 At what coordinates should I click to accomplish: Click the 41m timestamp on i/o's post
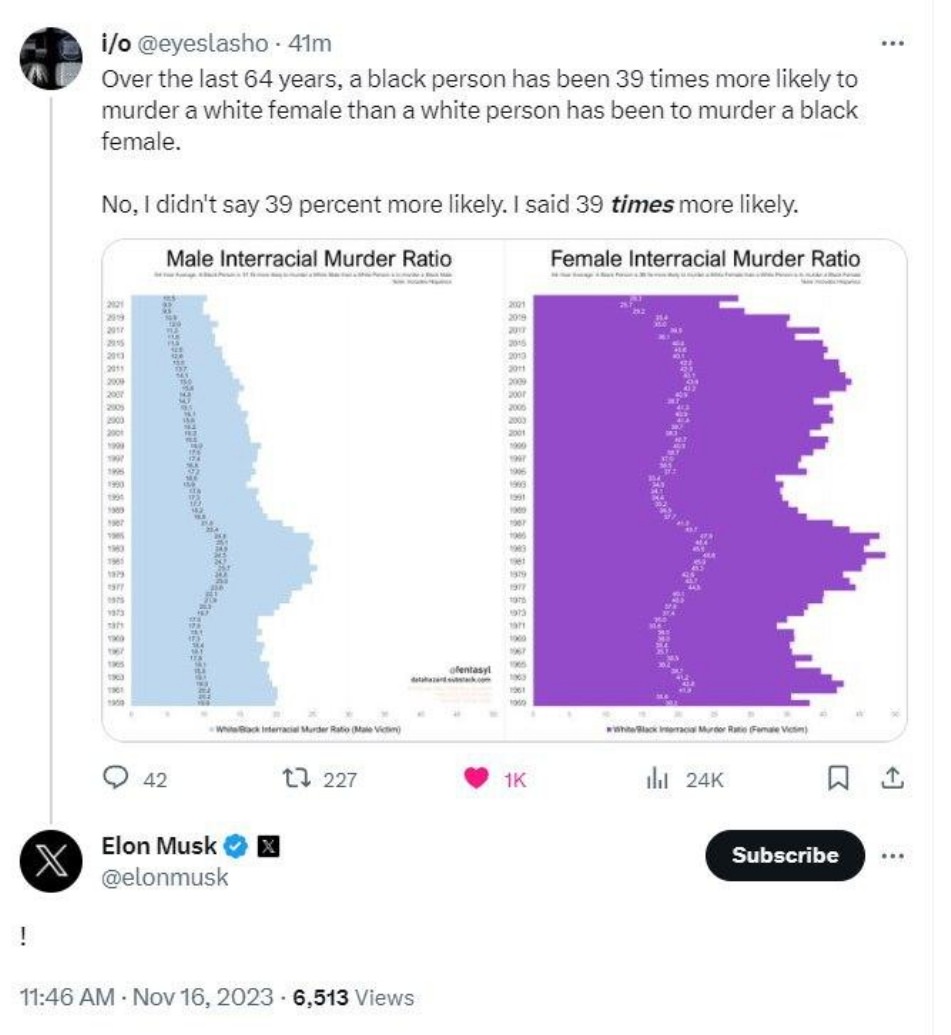click(310, 44)
